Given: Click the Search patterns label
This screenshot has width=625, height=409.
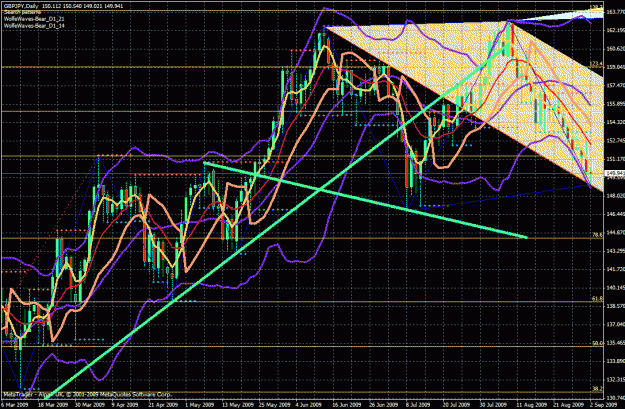Looking at the screenshot, I should (x=22, y=13).
